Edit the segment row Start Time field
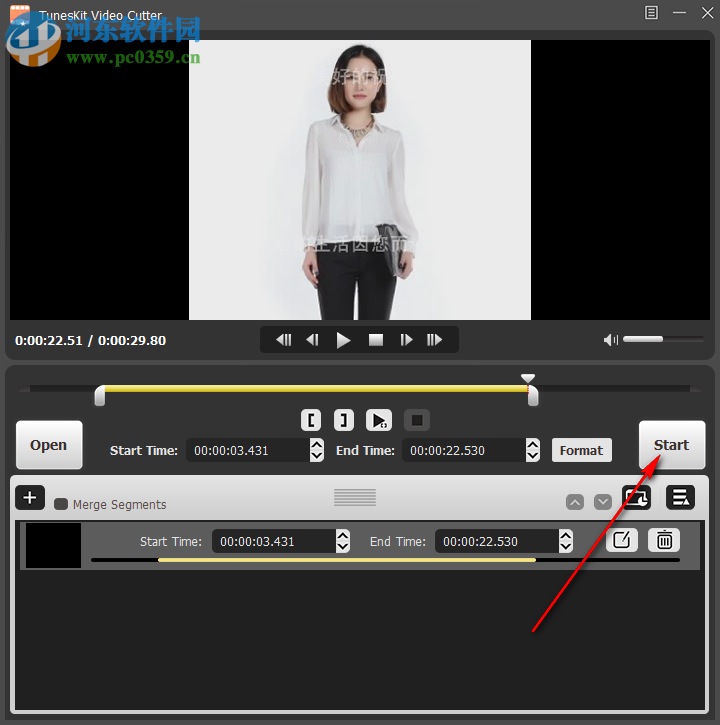The image size is (720, 725). (x=274, y=541)
